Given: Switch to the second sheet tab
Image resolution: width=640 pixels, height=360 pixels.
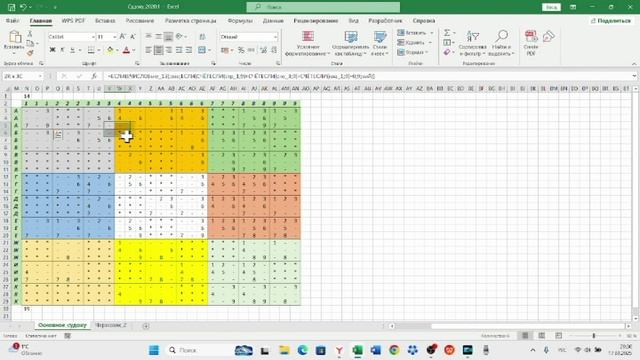Looking at the screenshot, I should [111, 325].
